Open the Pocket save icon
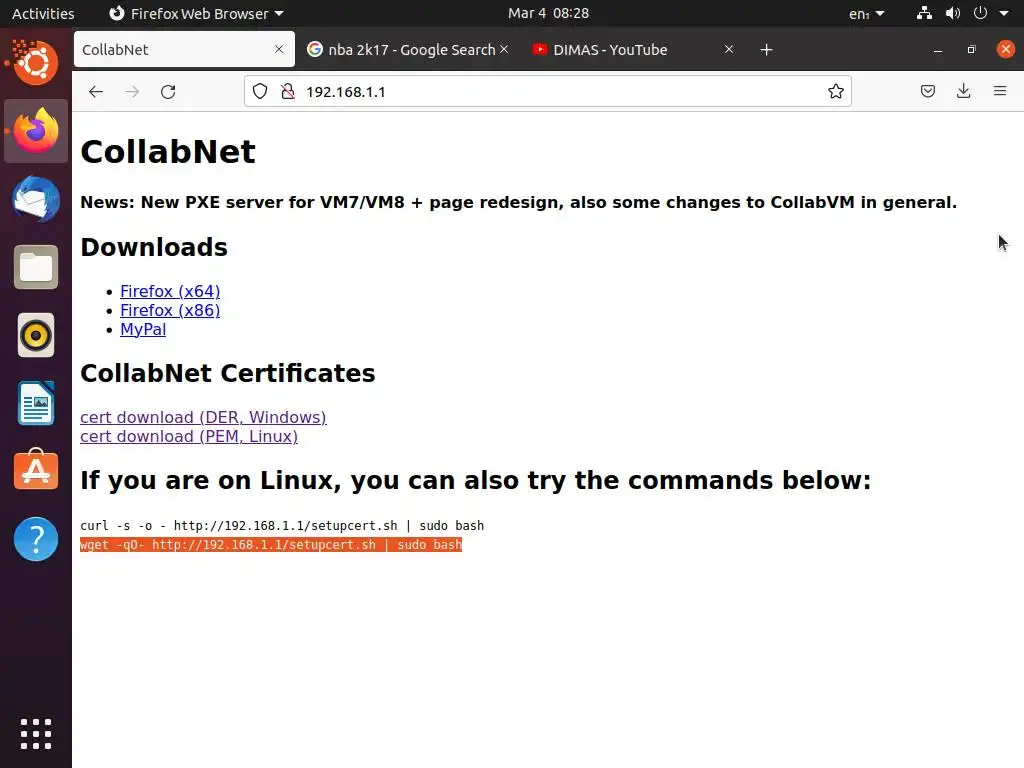 click(x=928, y=91)
